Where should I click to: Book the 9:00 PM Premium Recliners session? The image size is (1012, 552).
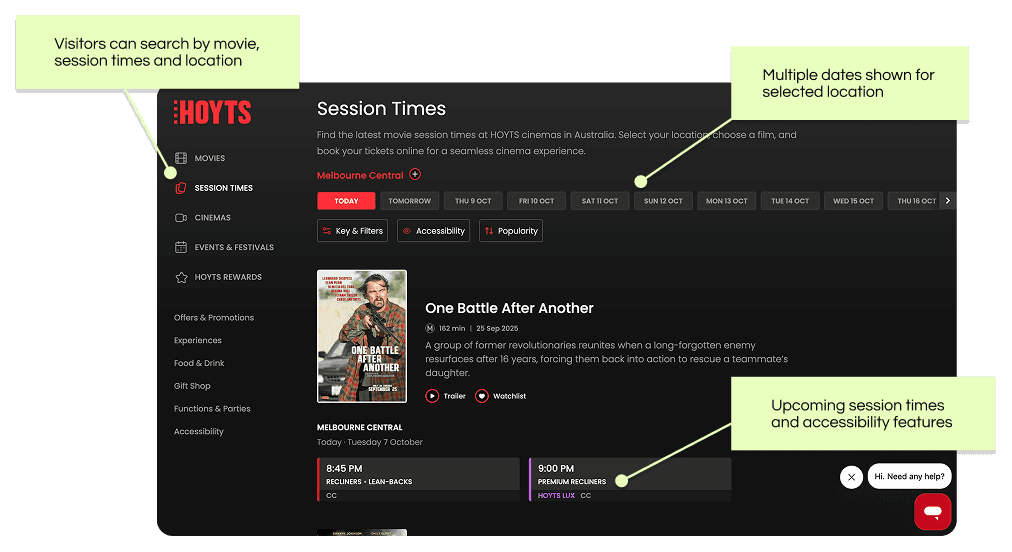coord(630,479)
